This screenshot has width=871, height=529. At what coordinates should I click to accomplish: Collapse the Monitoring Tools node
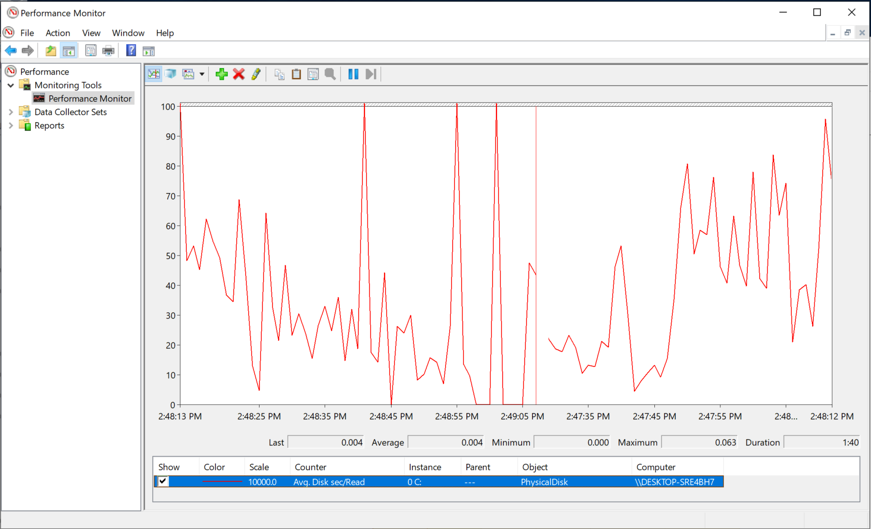(x=11, y=85)
